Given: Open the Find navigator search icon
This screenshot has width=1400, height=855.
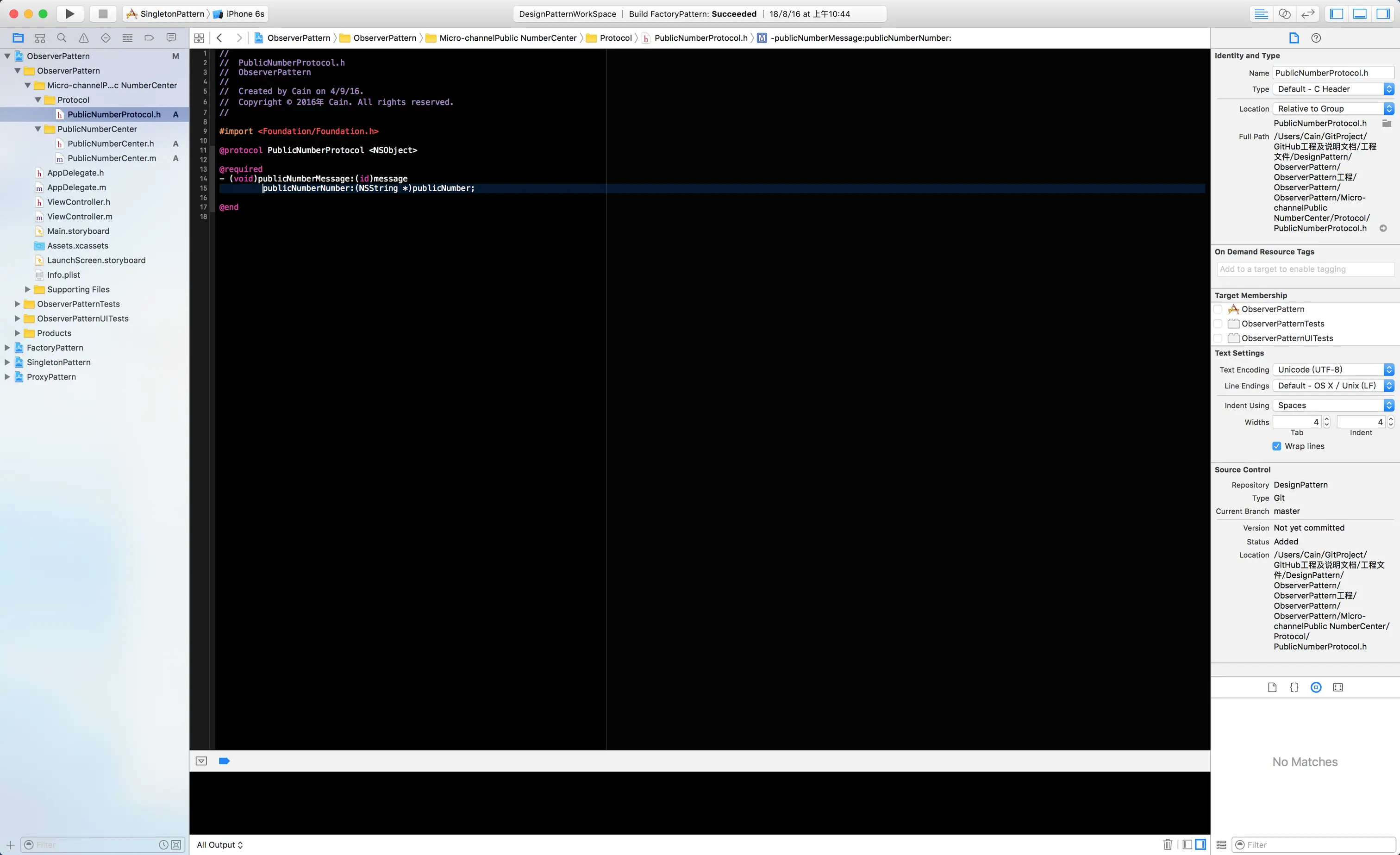Looking at the screenshot, I should coord(62,38).
